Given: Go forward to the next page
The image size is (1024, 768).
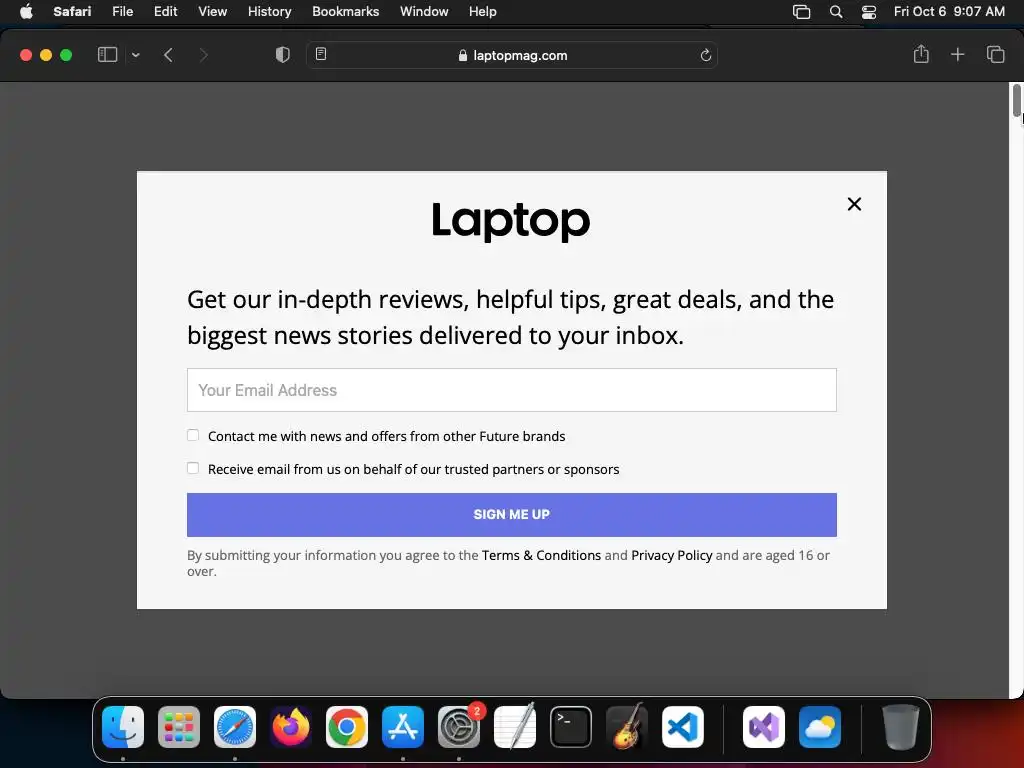Looking at the screenshot, I should 204,55.
